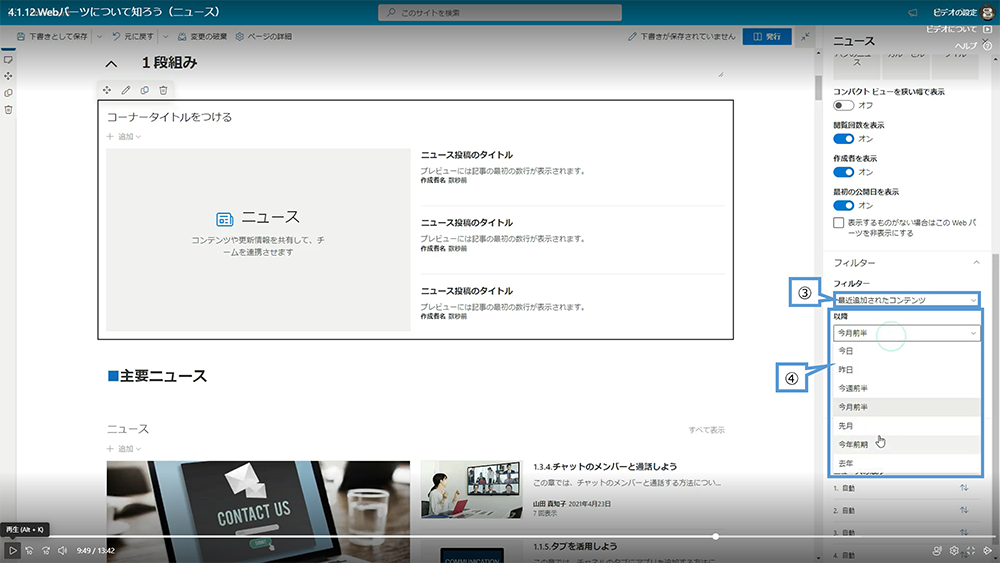Click the news icon in placeholder
Image resolution: width=1000 pixels, height=563 pixels.
224,219
